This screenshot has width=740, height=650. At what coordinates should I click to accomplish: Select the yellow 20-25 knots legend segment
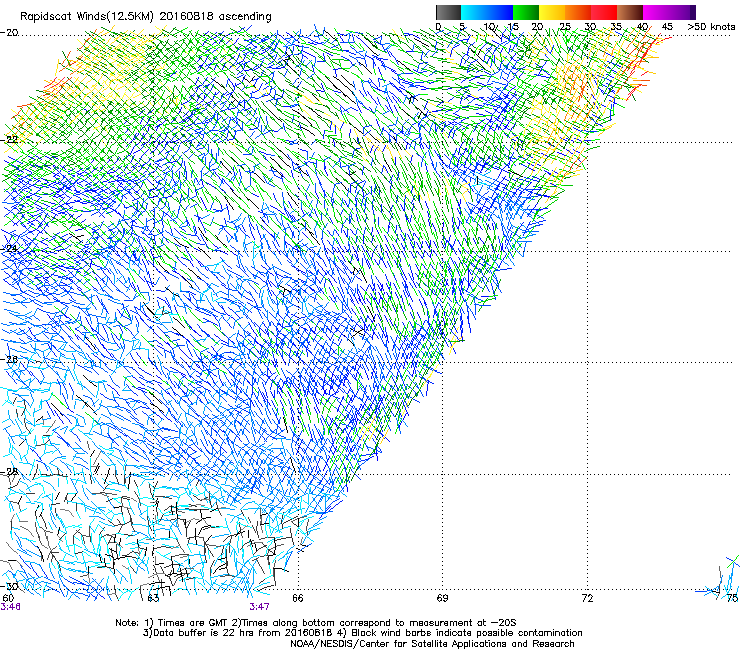[552, 12]
